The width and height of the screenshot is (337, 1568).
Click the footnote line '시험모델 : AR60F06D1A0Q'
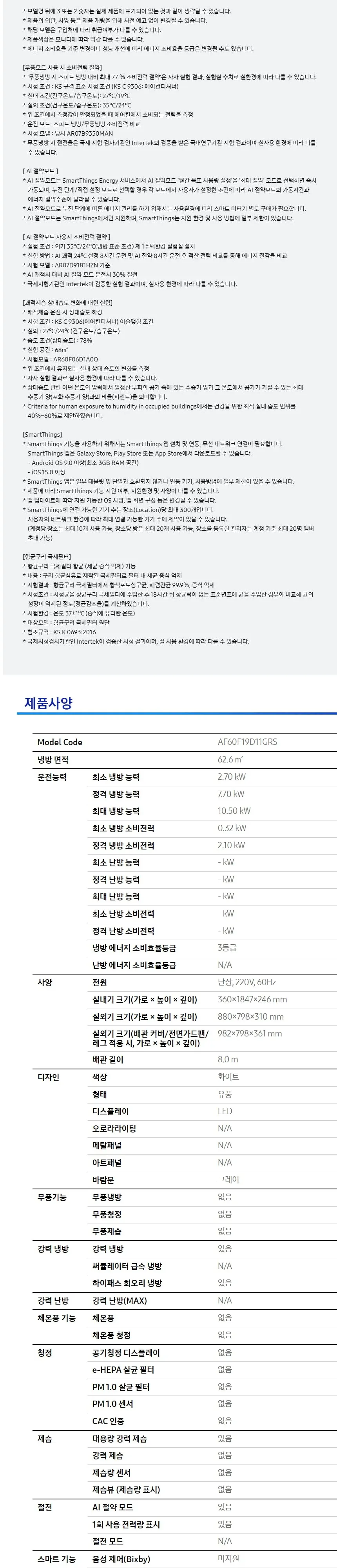[x=61, y=359]
